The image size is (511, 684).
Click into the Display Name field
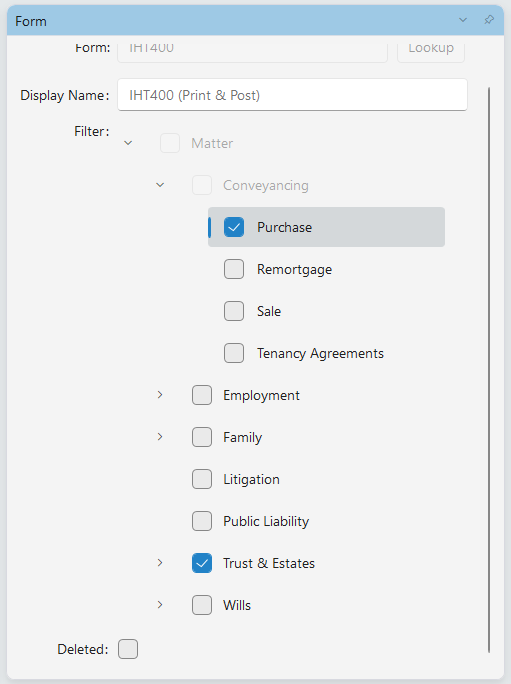point(292,95)
